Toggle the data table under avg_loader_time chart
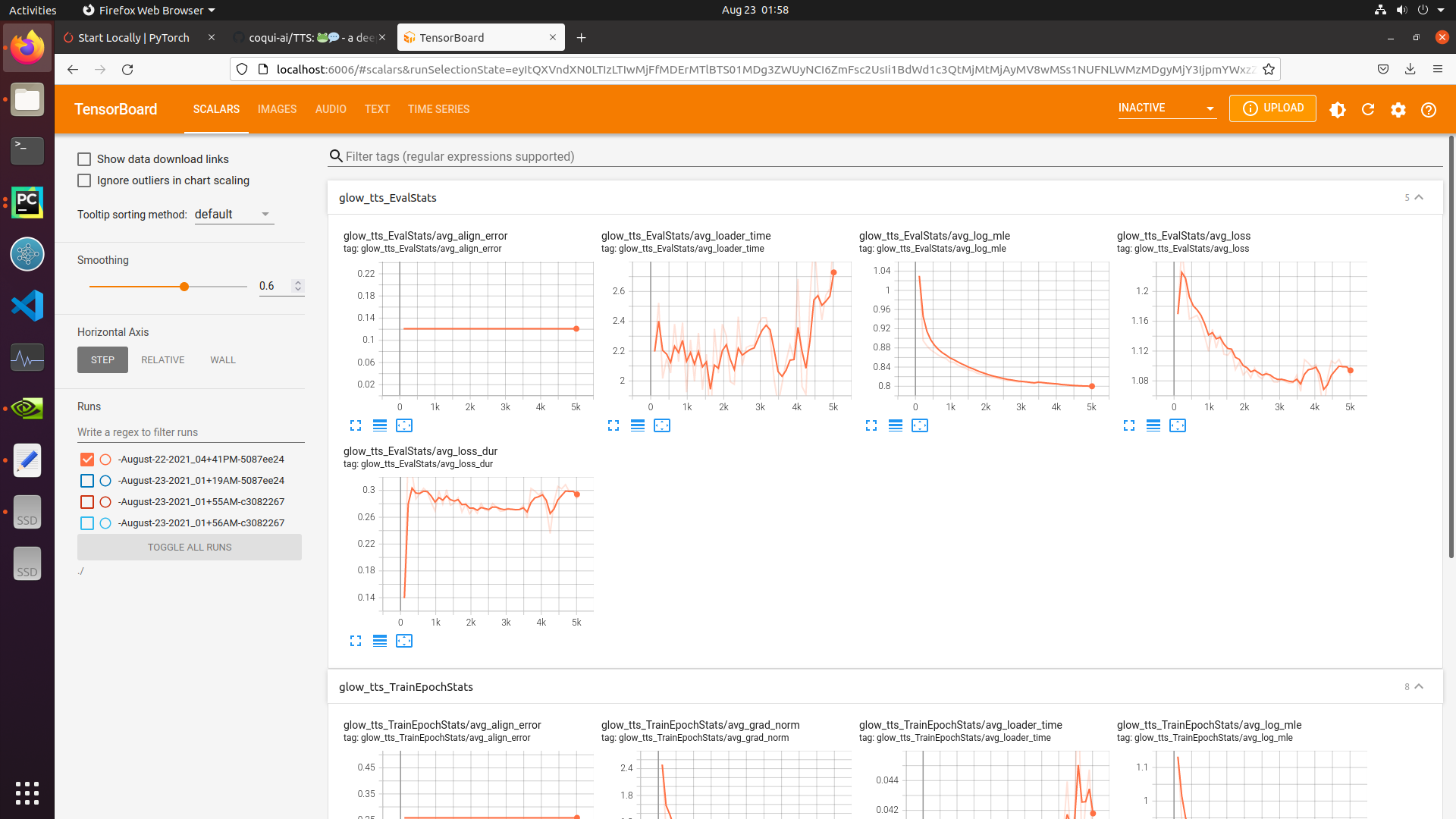This screenshot has height=819, width=1456. pyautogui.click(x=638, y=425)
